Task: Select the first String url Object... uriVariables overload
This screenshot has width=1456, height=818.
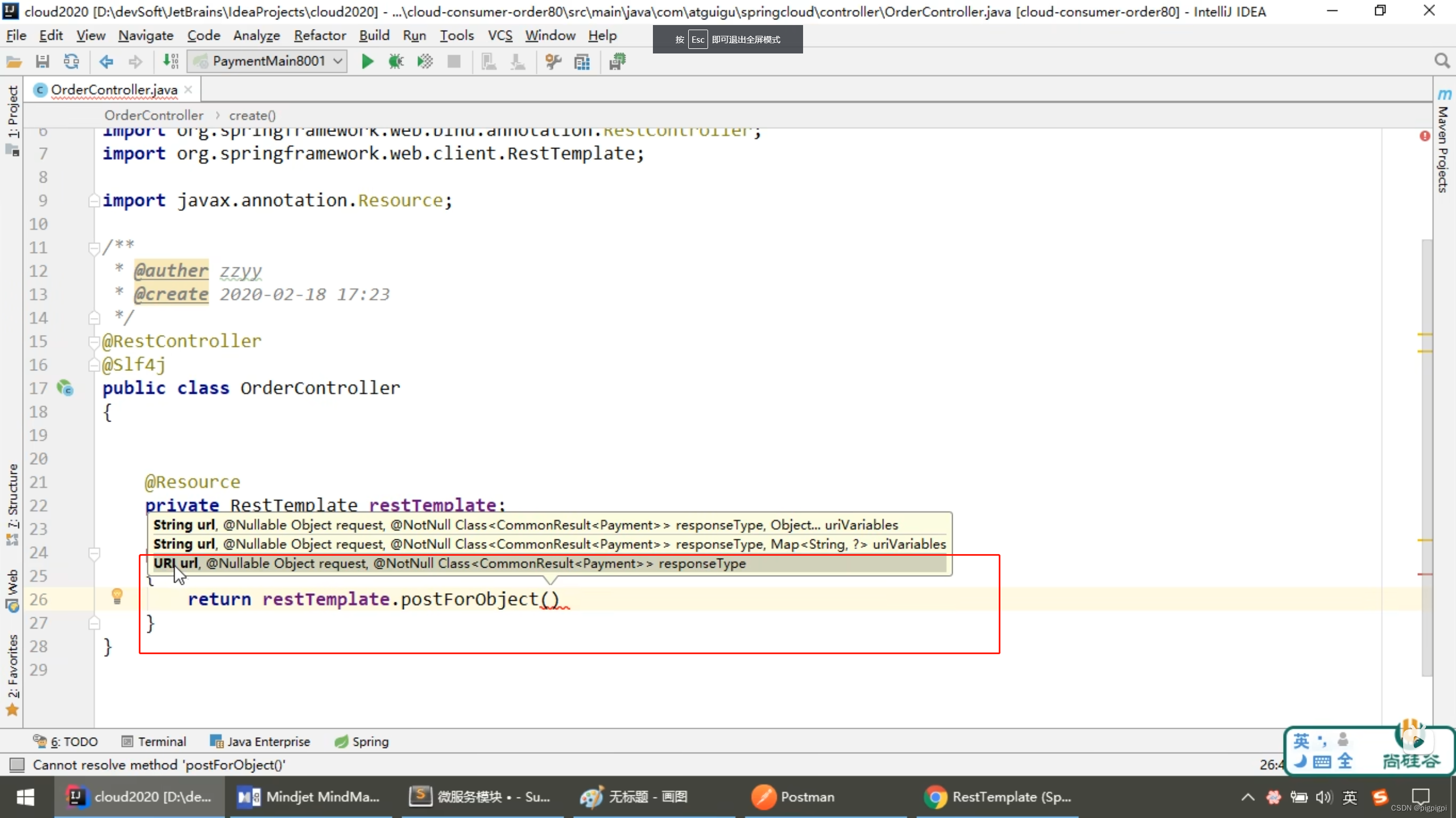Action: 549,525
